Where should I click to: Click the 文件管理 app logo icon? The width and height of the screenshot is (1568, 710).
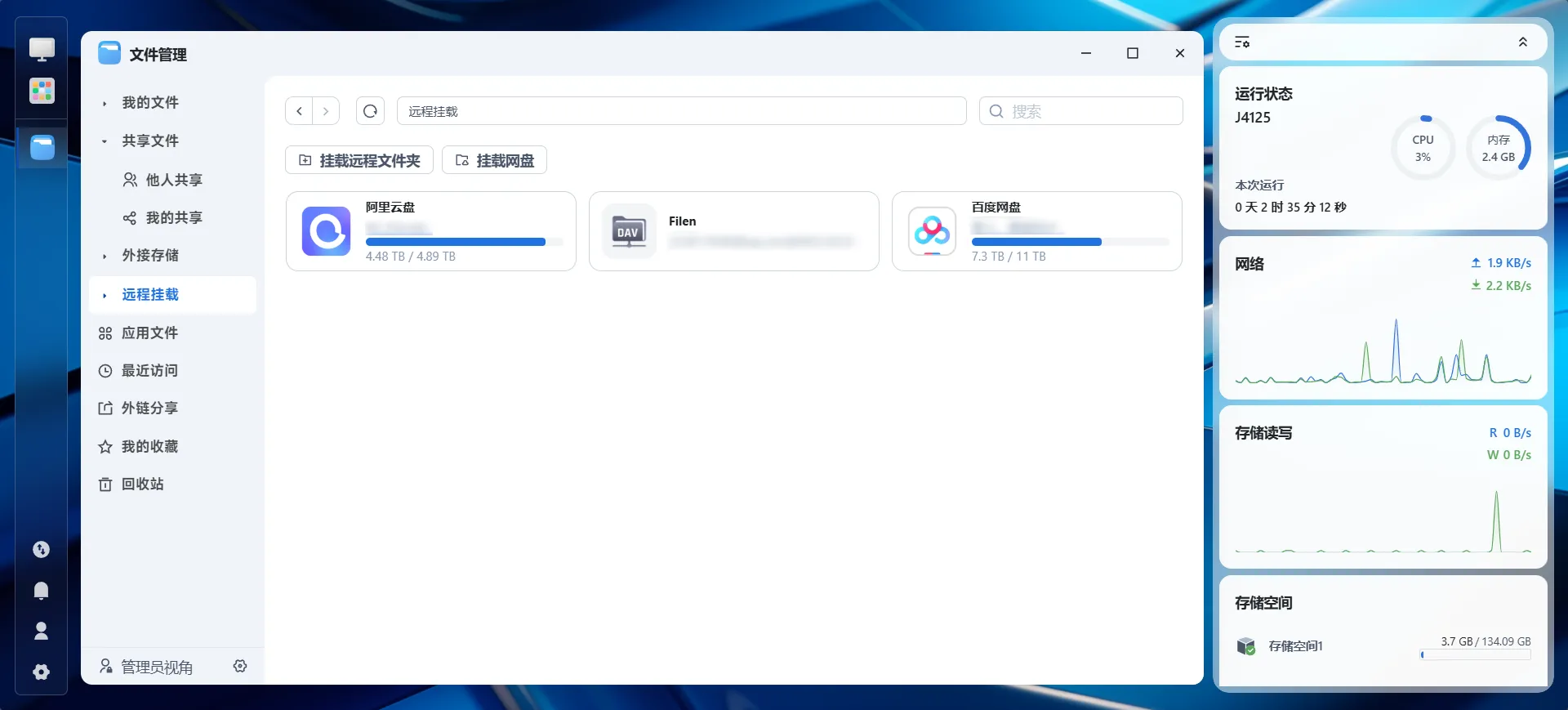click(x=109, y=54)
